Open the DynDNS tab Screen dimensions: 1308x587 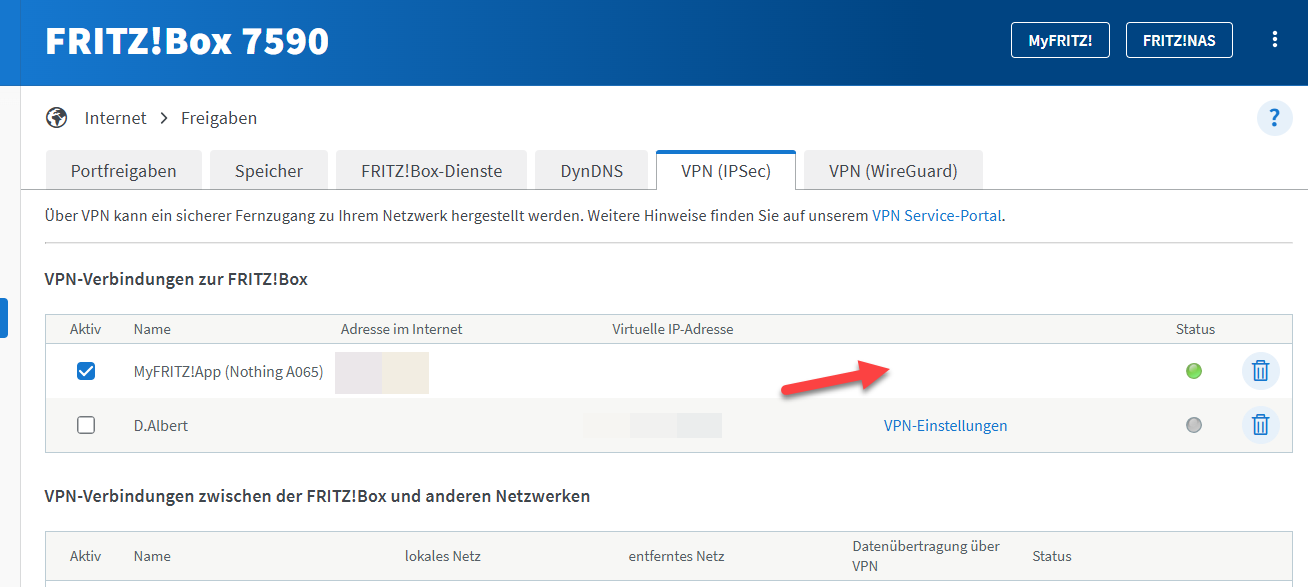(x=592, y=171)
